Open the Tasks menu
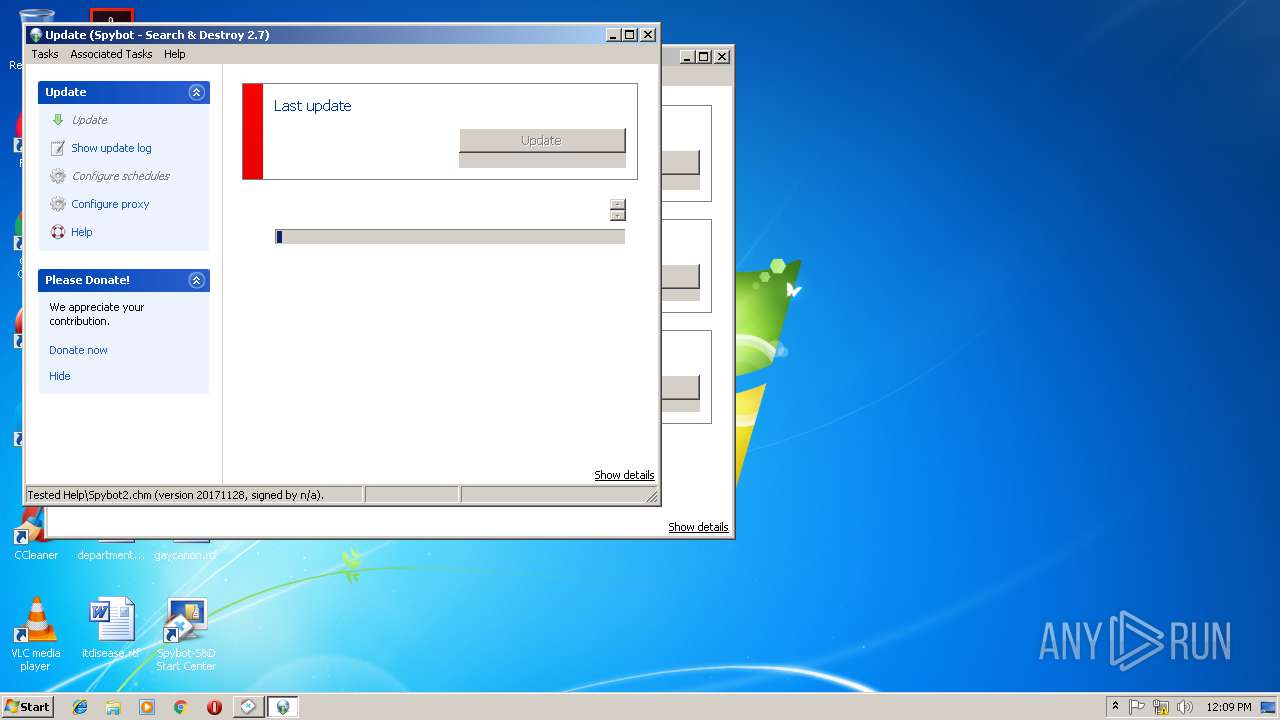The height and width of the screenshot is (720, 1280). [44, 54]
